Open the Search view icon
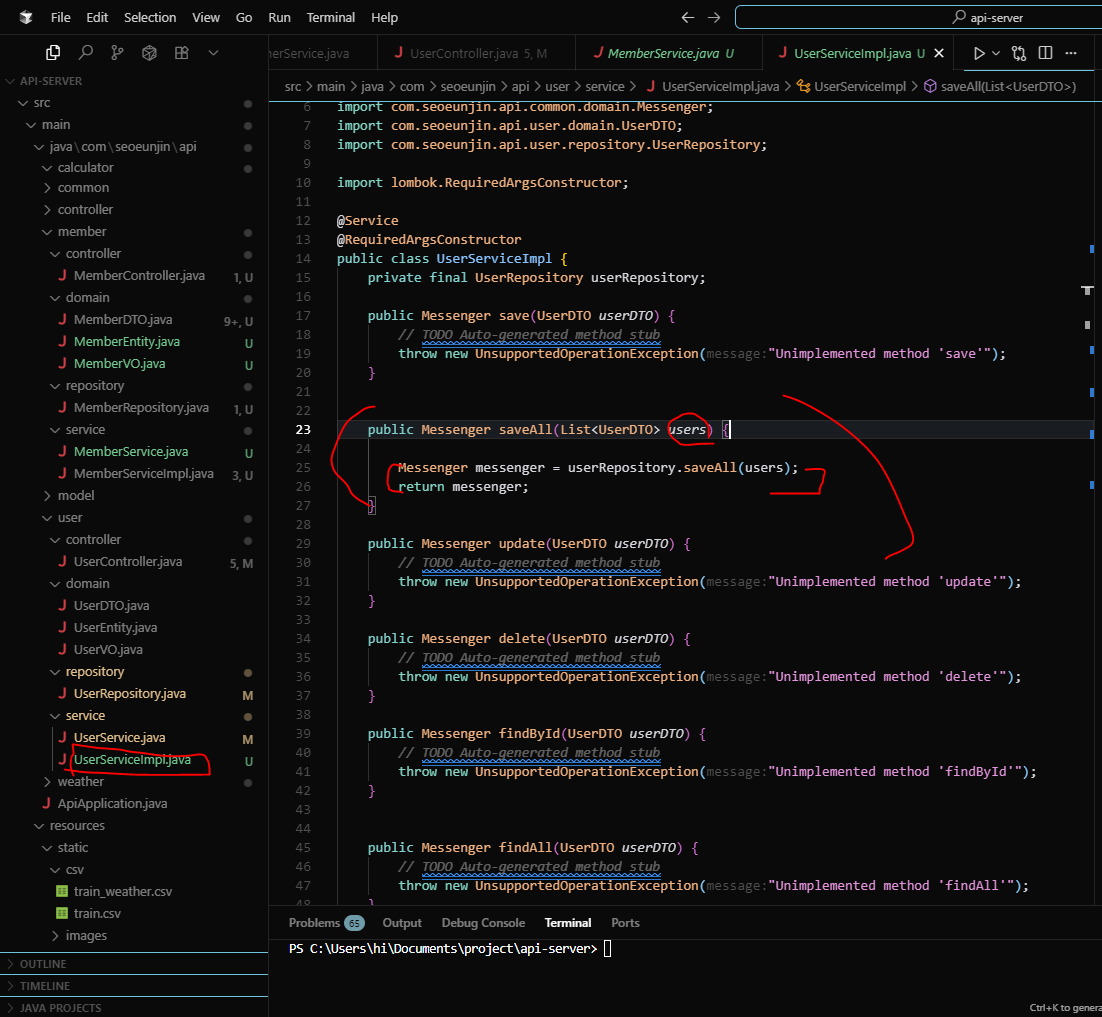Viewport: 1102px width, 1017px height. pos(86,53)
